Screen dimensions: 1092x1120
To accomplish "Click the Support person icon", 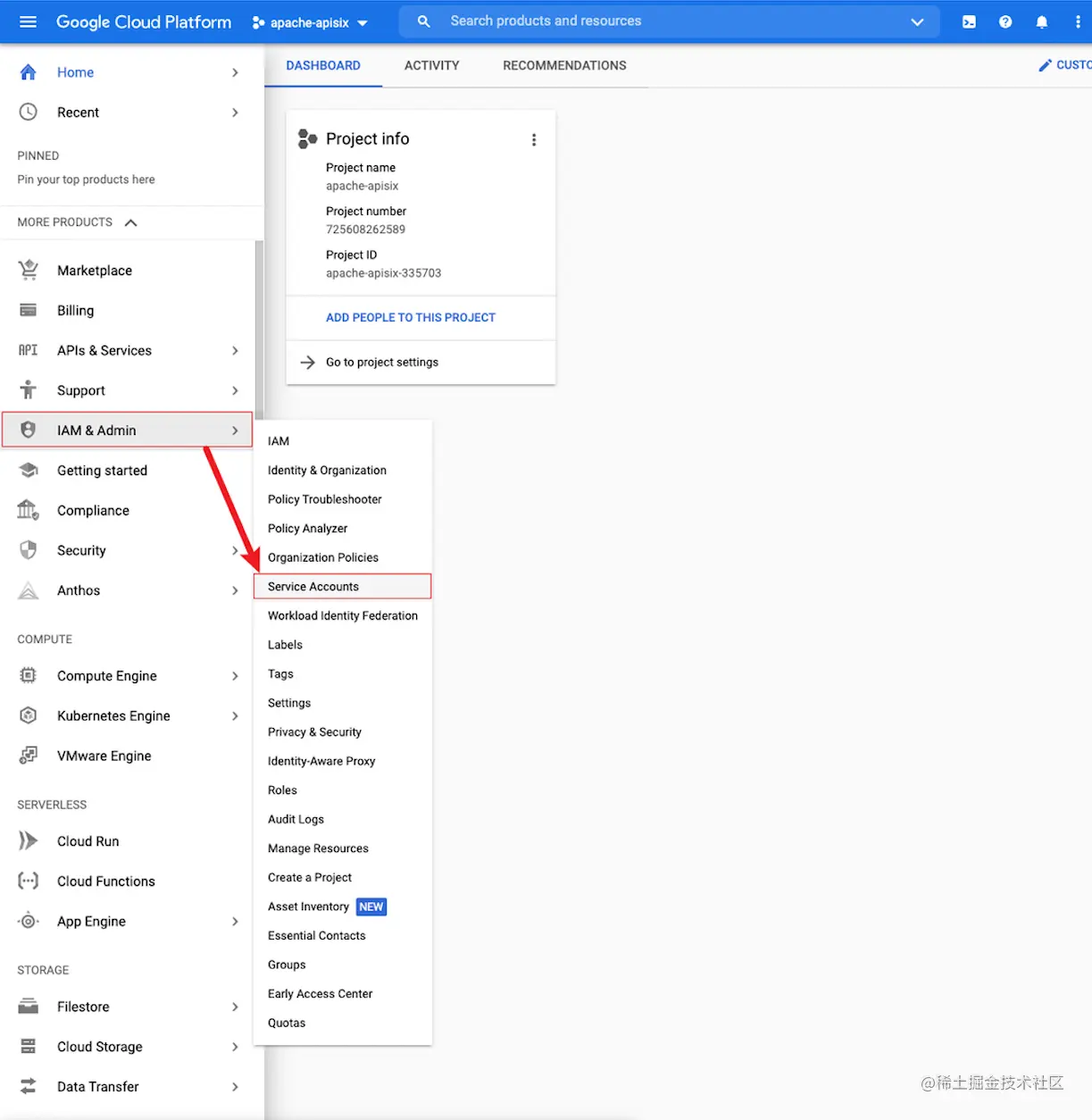I will [29, 389].
